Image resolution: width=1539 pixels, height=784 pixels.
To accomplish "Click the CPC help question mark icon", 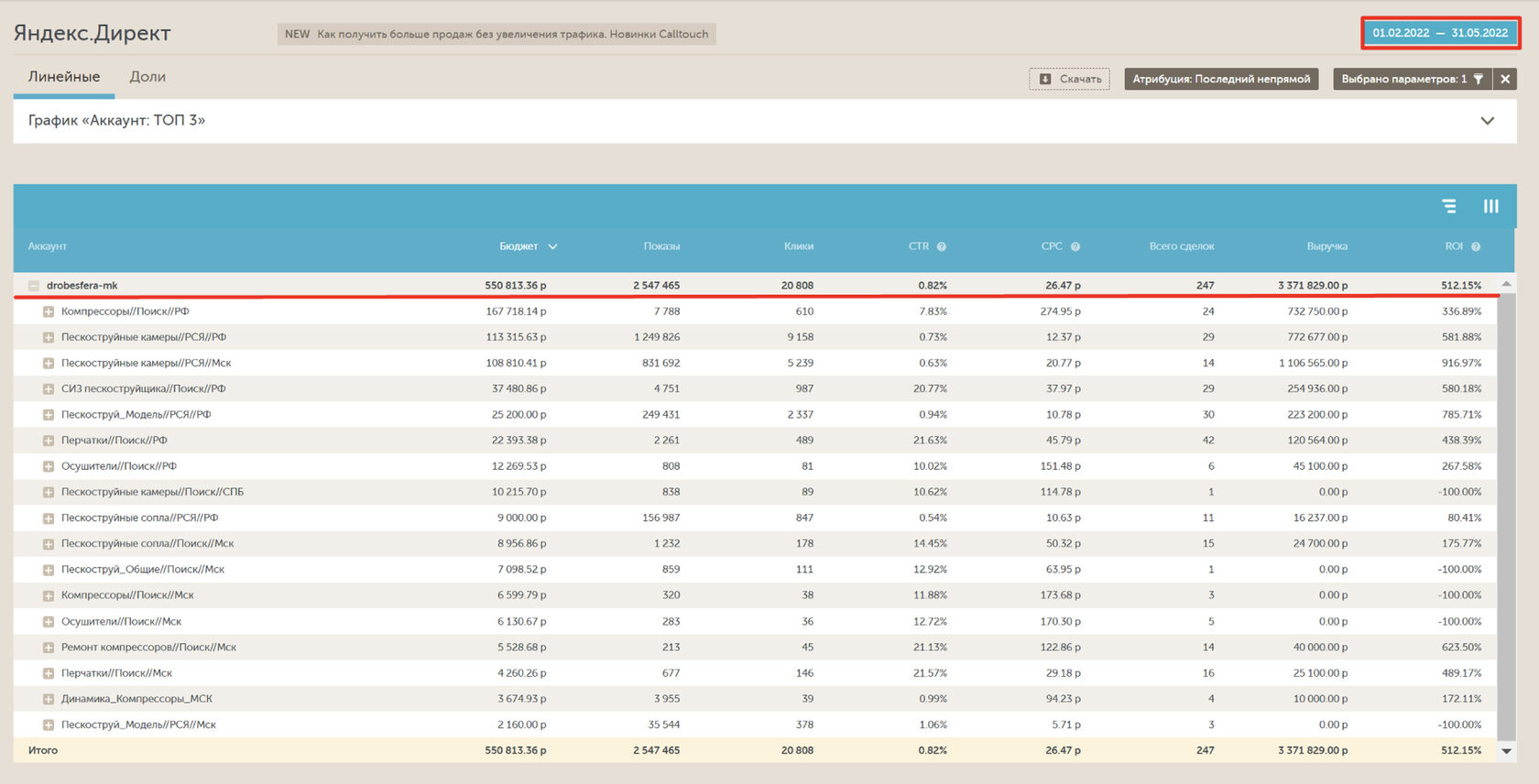I will (x=1075, y=246).
